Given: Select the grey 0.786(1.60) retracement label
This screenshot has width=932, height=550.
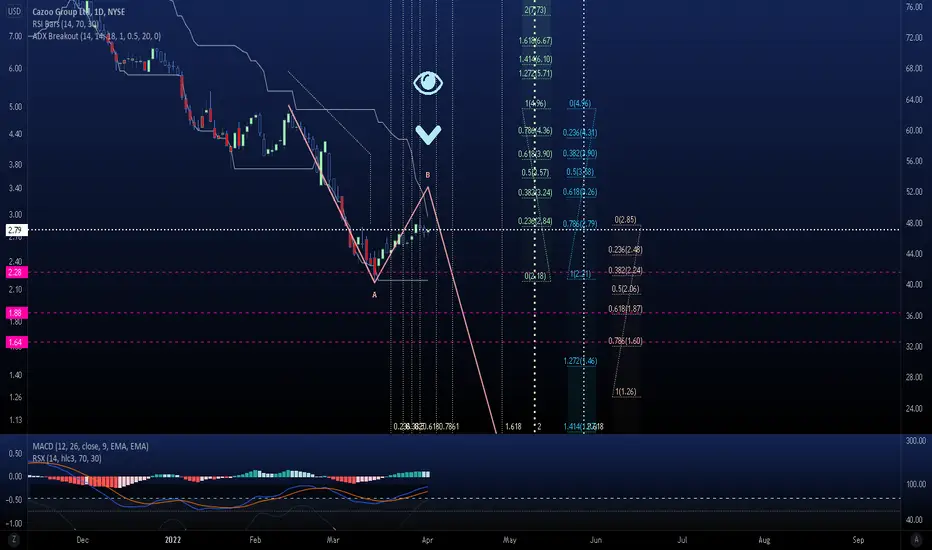Looking at the screenshot, I should coord(625,341).
